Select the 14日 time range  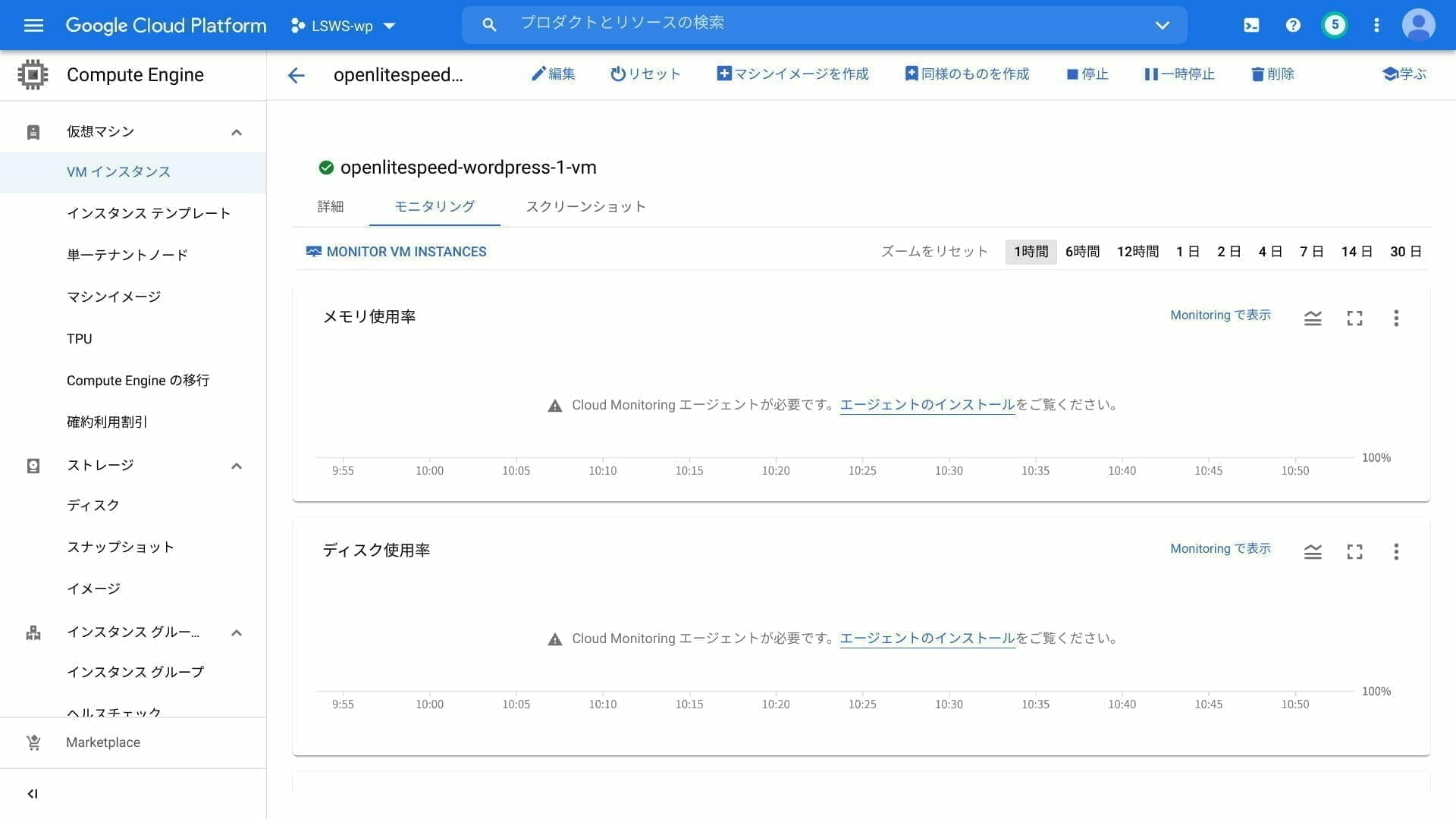(x=1357, y=252)
